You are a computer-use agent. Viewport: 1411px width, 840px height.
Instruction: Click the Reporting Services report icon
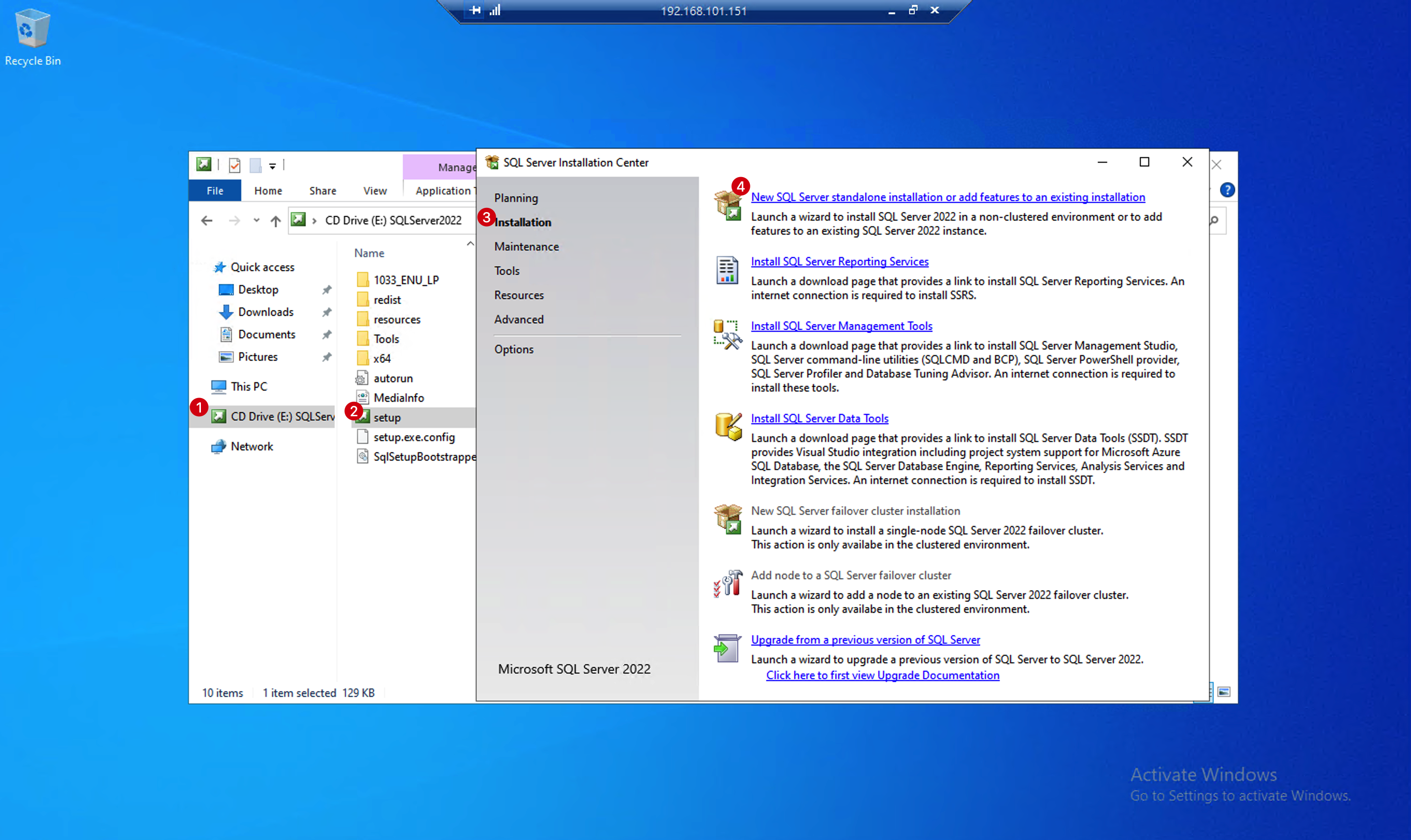(x=727, y=270)
